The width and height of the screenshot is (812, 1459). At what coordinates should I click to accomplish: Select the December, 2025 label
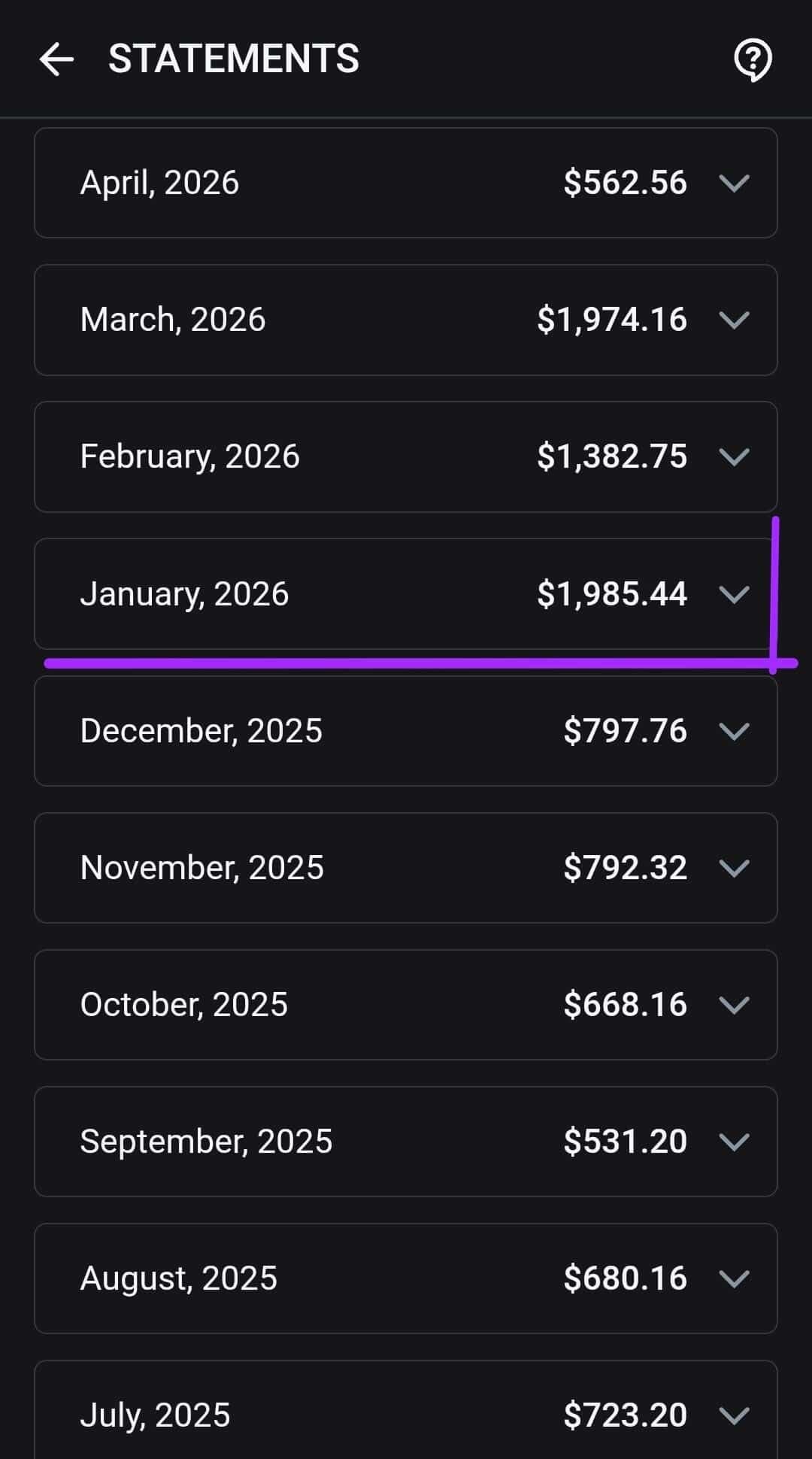coord(201,731)
